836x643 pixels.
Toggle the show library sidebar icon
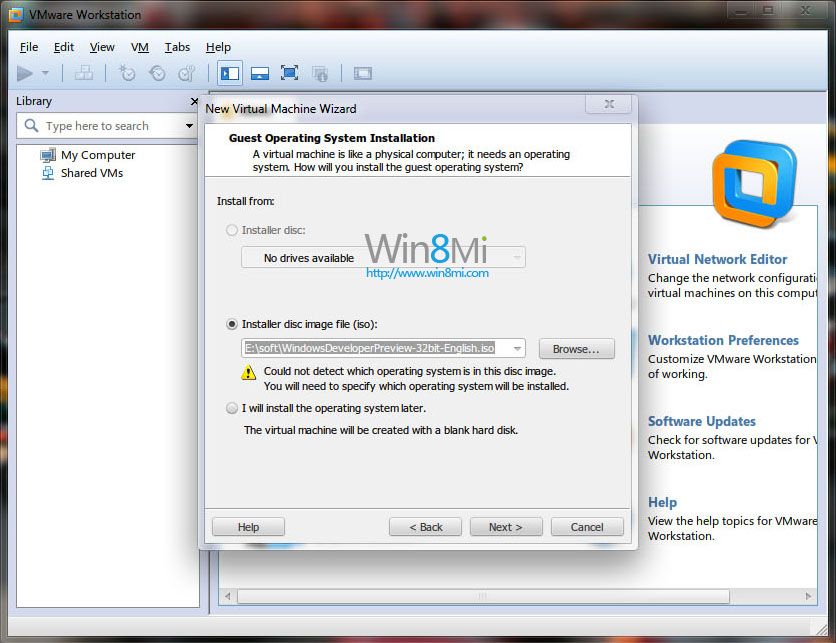230,73
